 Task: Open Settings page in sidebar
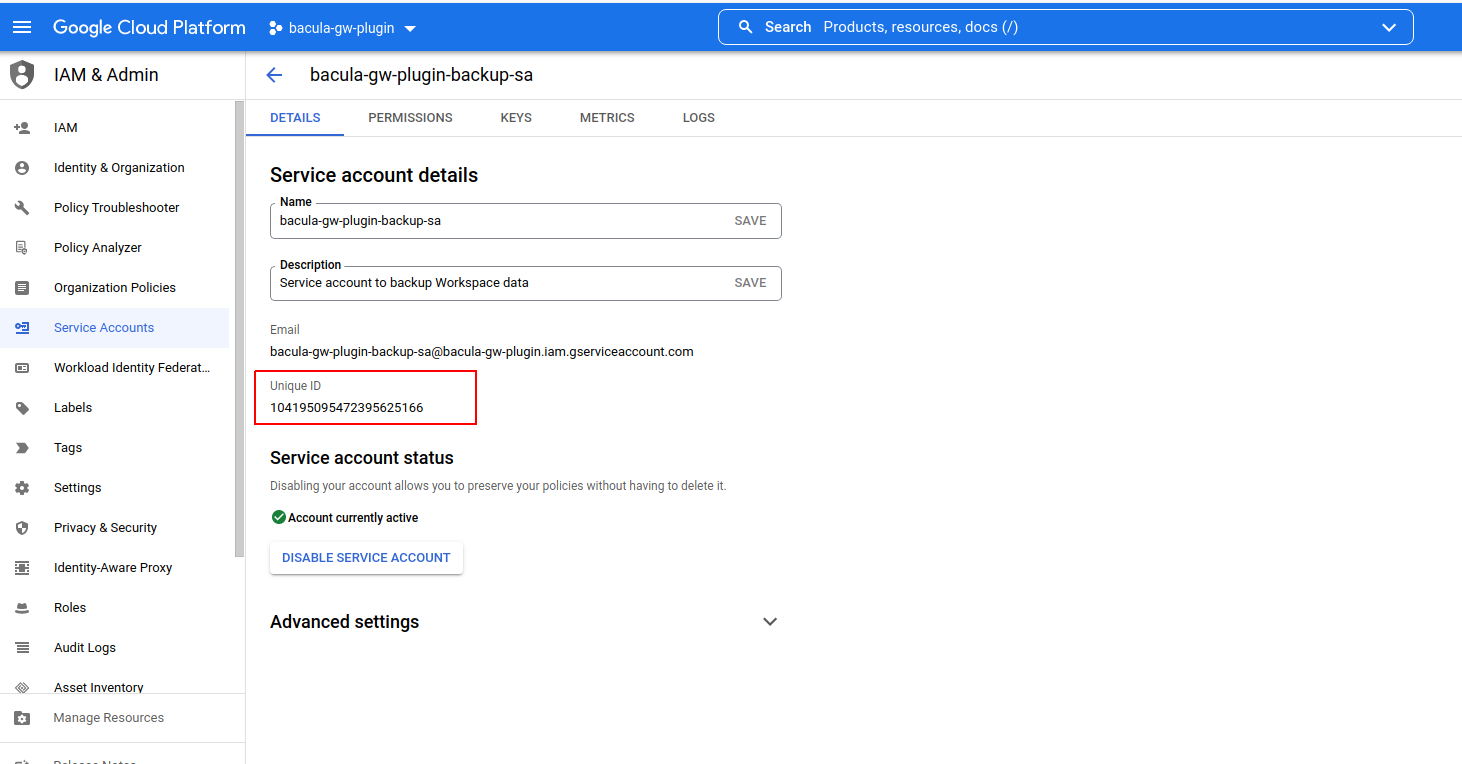(x=115, y=488)
